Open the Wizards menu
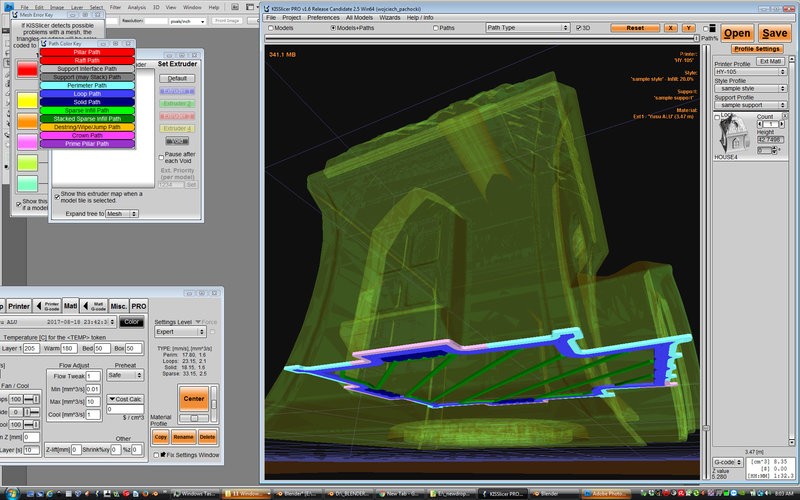800x500 pixels. [390, 17]
